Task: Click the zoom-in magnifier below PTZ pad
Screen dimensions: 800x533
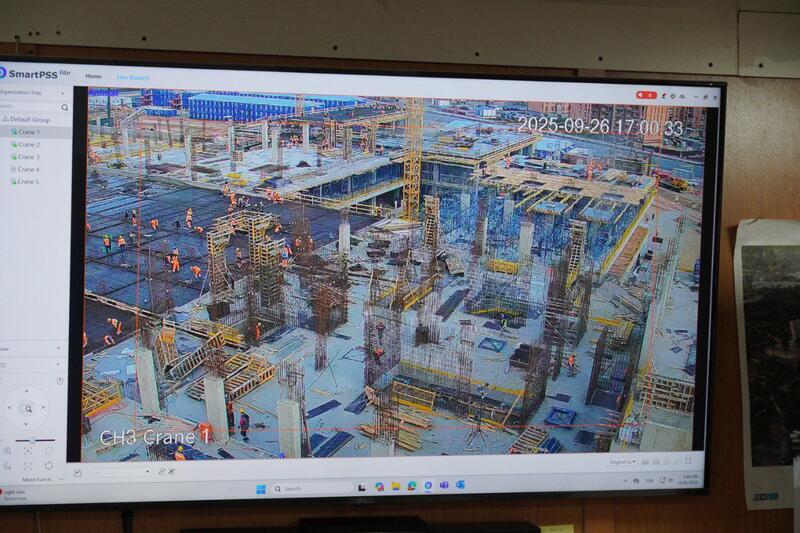Action: click(8, 451)
